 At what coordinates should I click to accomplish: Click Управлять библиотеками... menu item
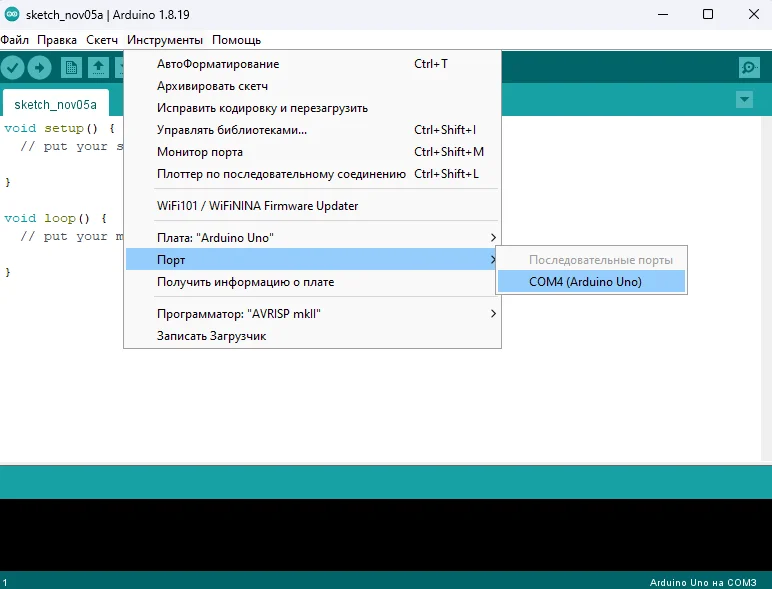[232, 130]
